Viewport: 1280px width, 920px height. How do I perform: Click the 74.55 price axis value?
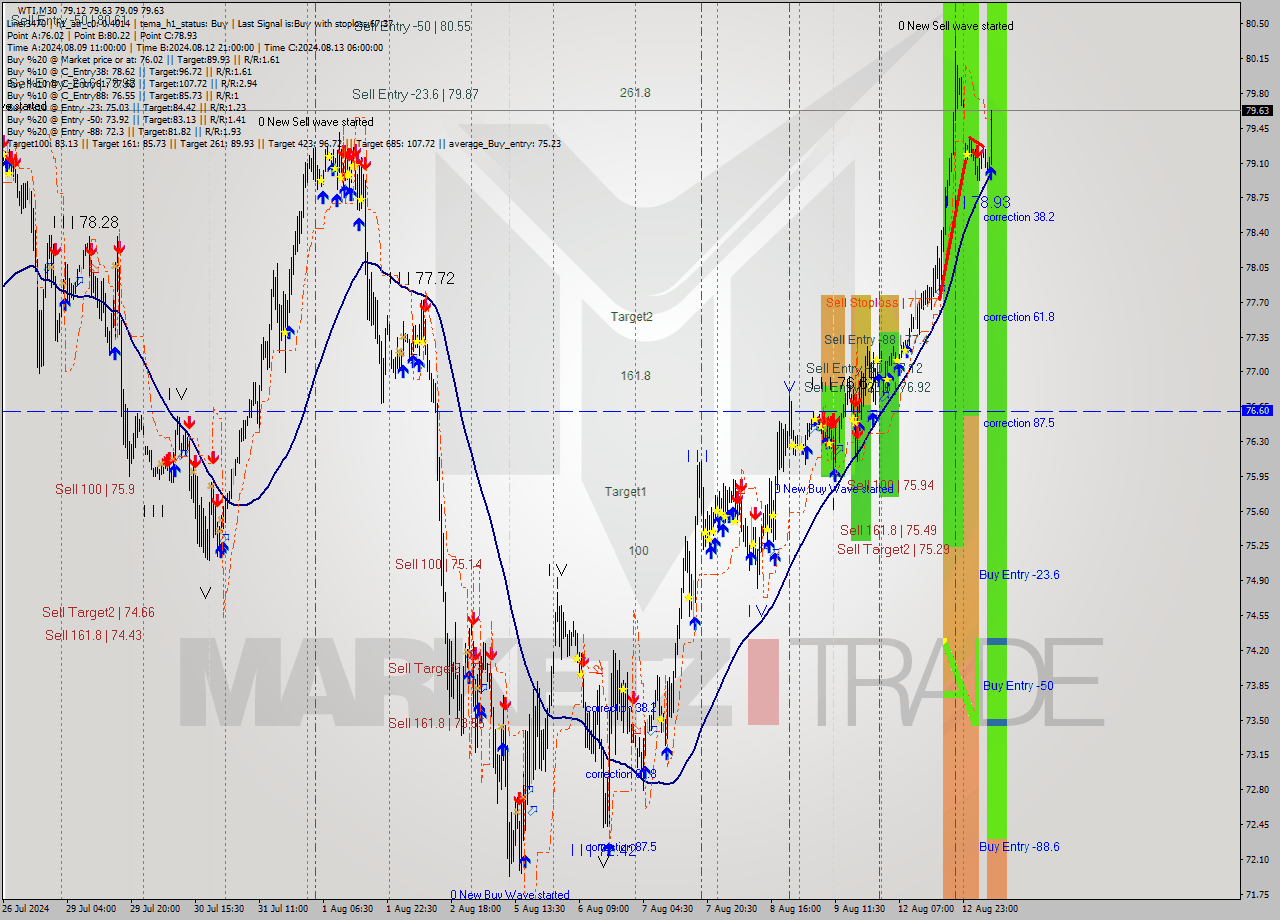coord(1258,616)
